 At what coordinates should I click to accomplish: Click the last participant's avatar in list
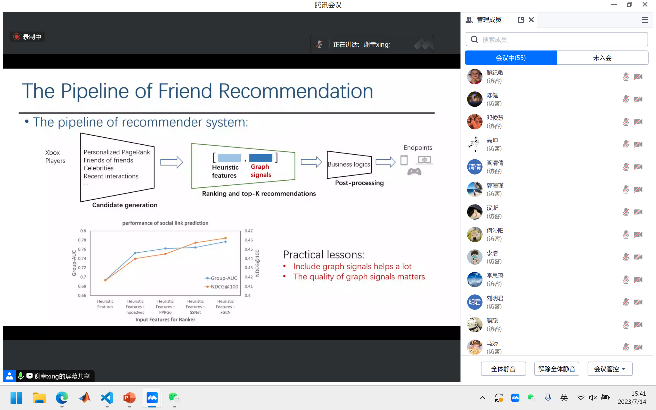point(476,347)
